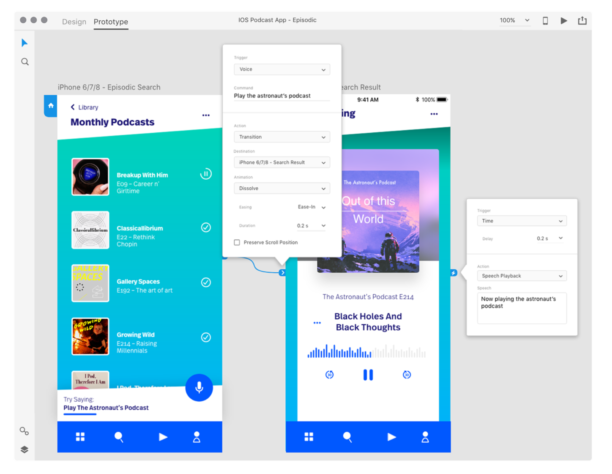Click The Astronaut's Podcast E214 text
612x474 pixels.
pos(368,297)
